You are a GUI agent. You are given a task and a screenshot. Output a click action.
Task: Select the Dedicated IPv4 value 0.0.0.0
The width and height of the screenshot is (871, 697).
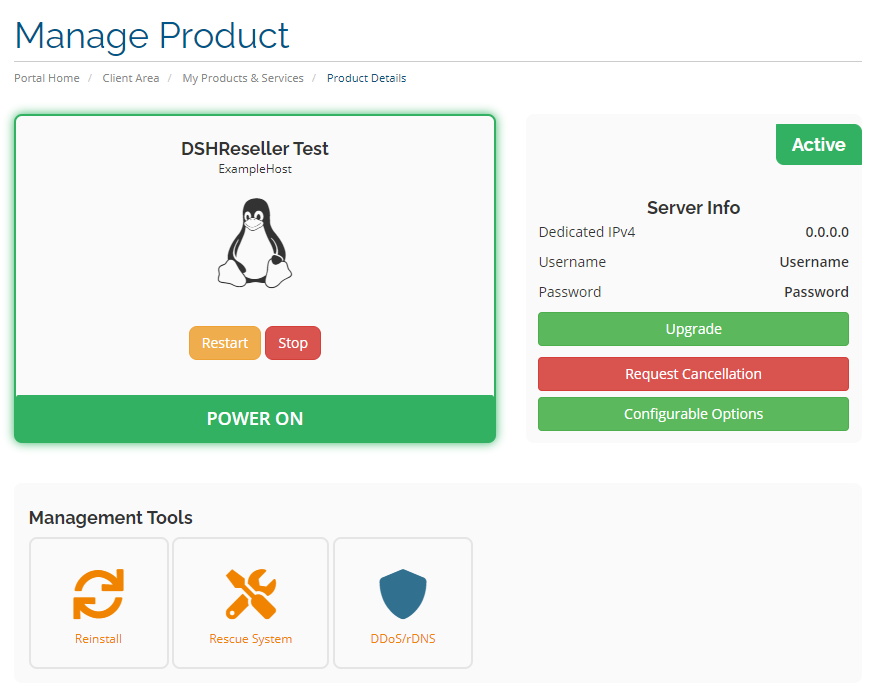(827, 232)
